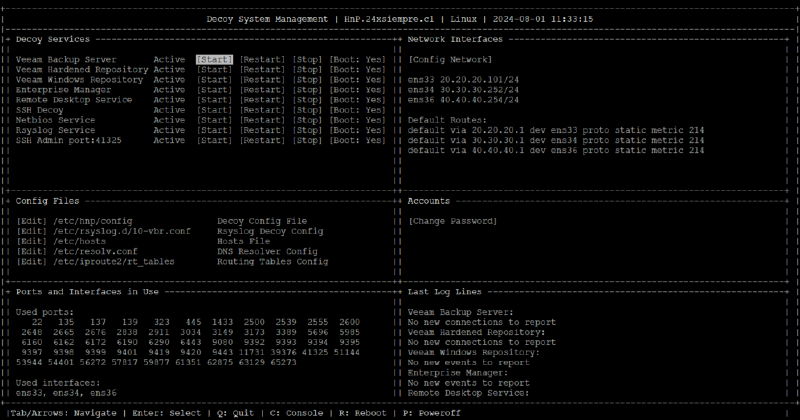
Task: Click default route via 30.30.30.1 line
Action: (x=556, y=140)
